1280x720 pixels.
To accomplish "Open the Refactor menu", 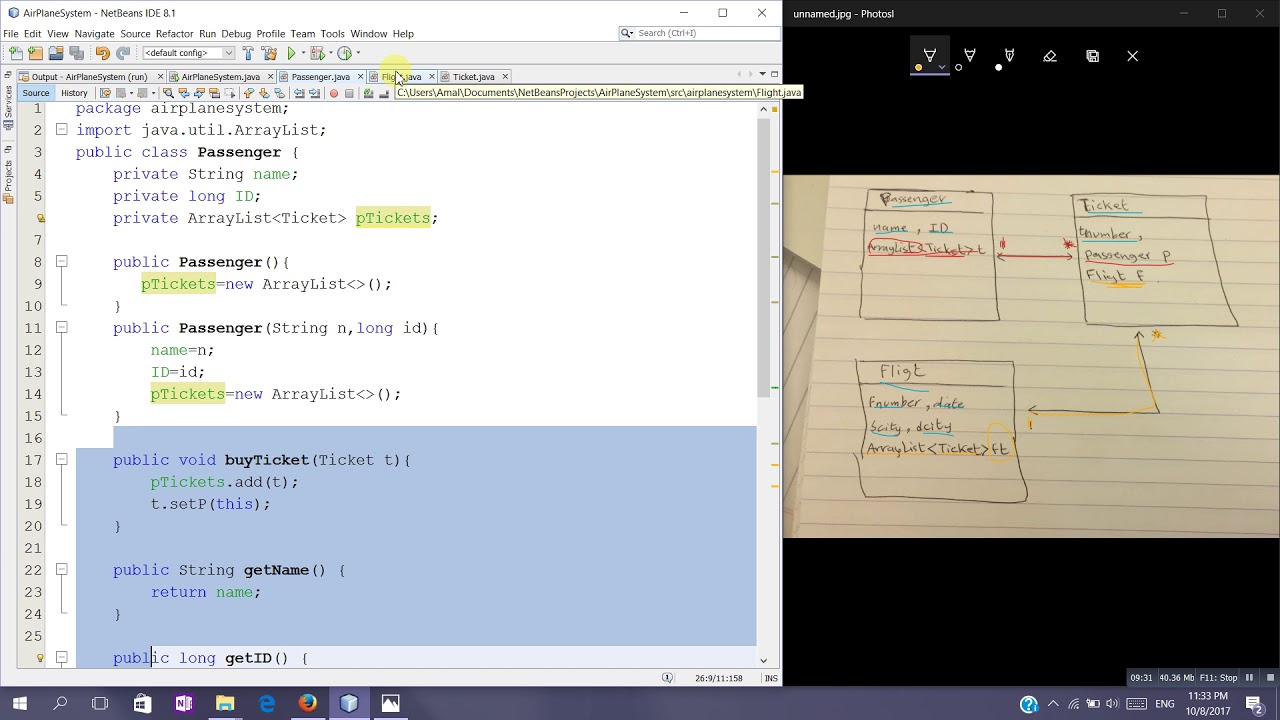I will pos(174,33).
